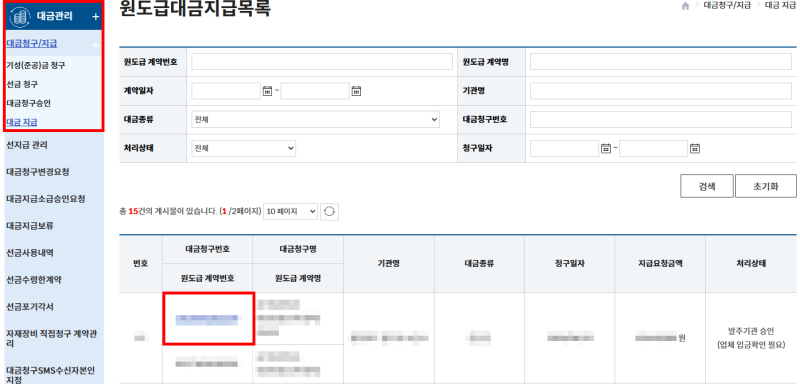Click the 원도급 계약명 input field
The image size is (800, 384).
tap(661, 62)
